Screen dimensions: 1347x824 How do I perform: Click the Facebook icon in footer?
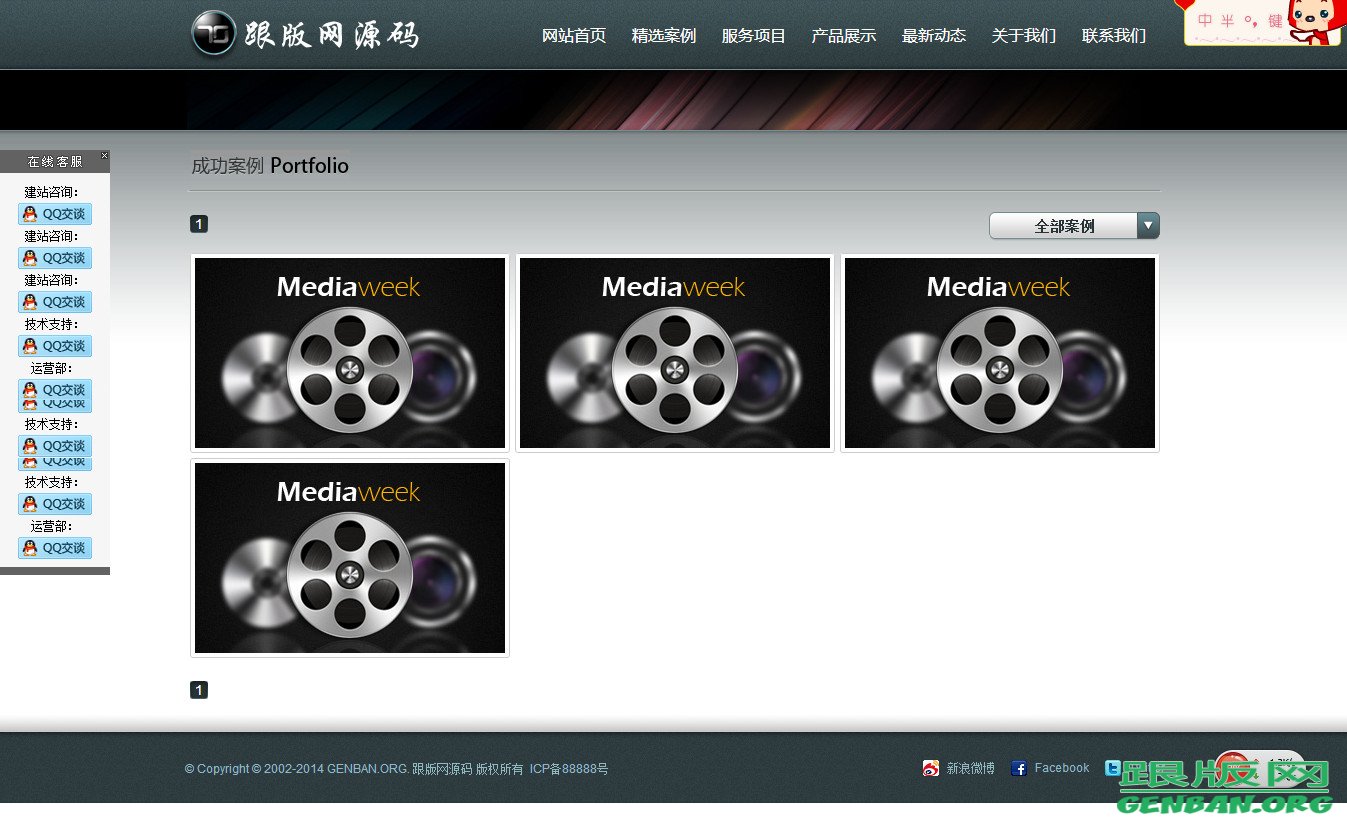[1019, 768]
